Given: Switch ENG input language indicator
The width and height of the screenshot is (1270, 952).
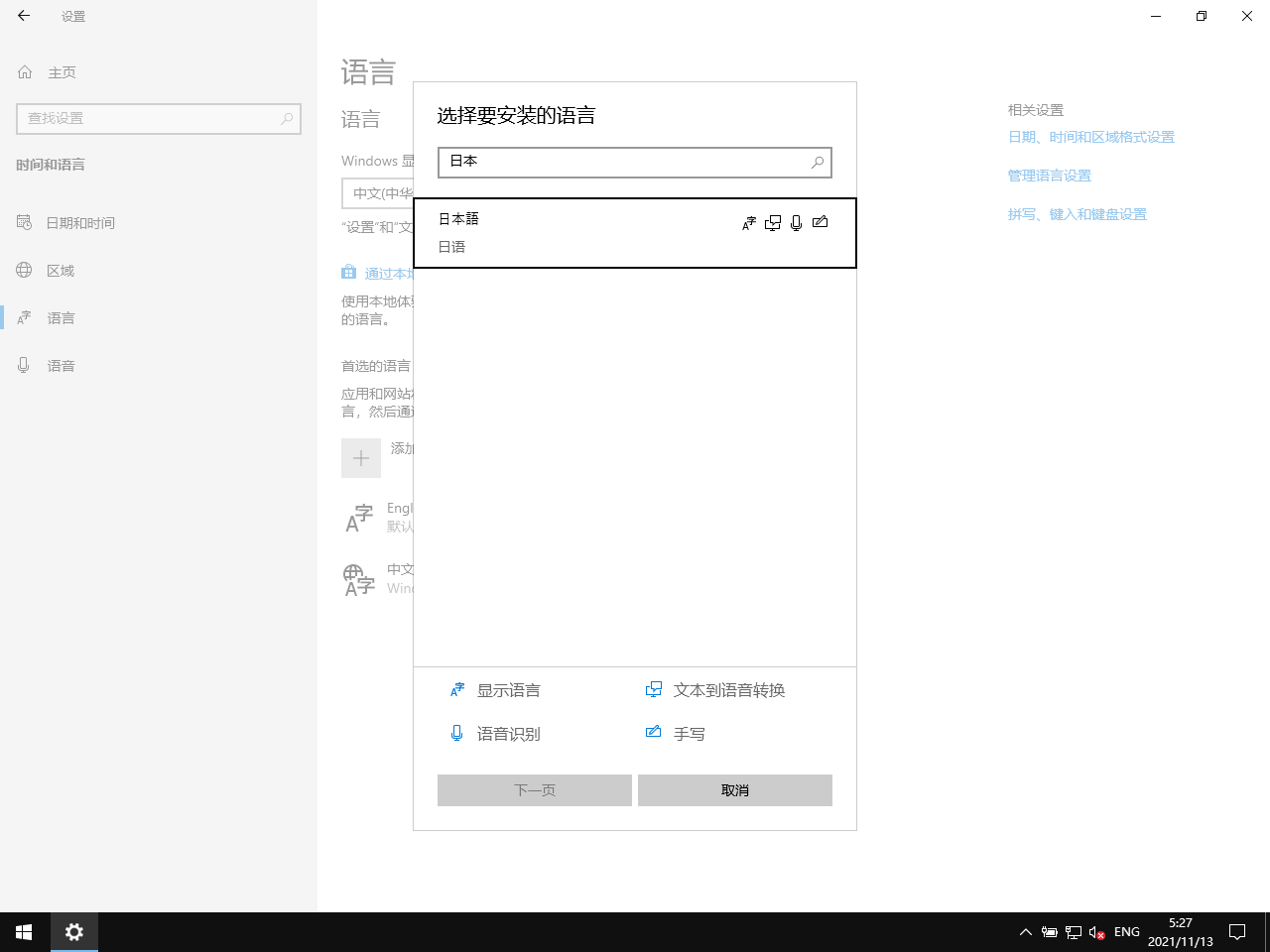Looking at the screenshot, I should click(1127, 932).
